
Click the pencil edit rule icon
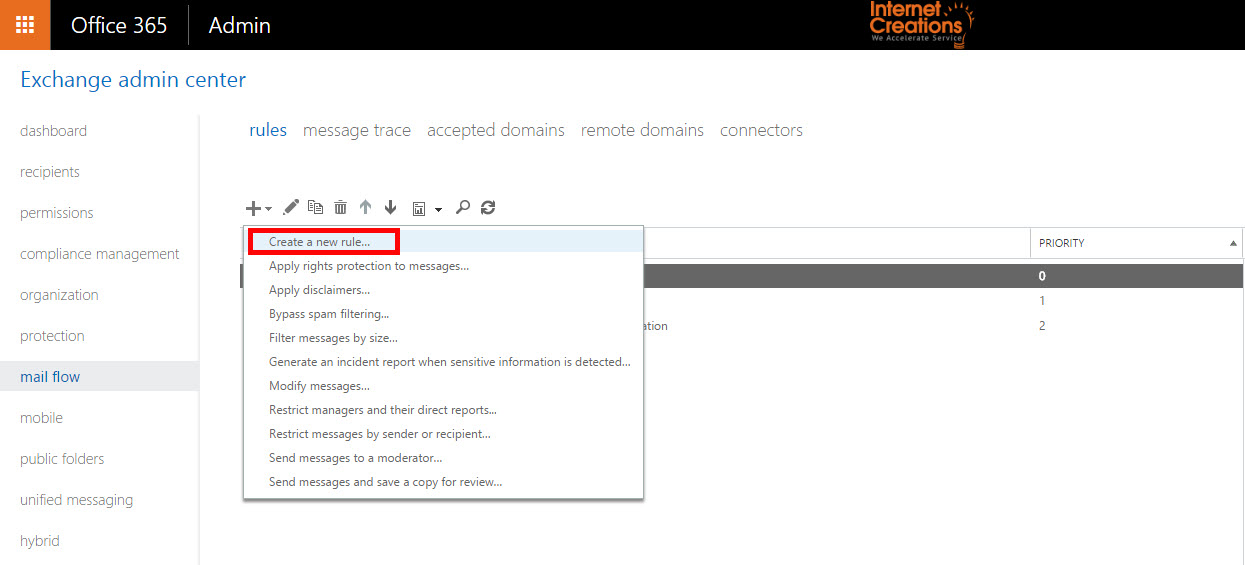(x=291, y=207)
